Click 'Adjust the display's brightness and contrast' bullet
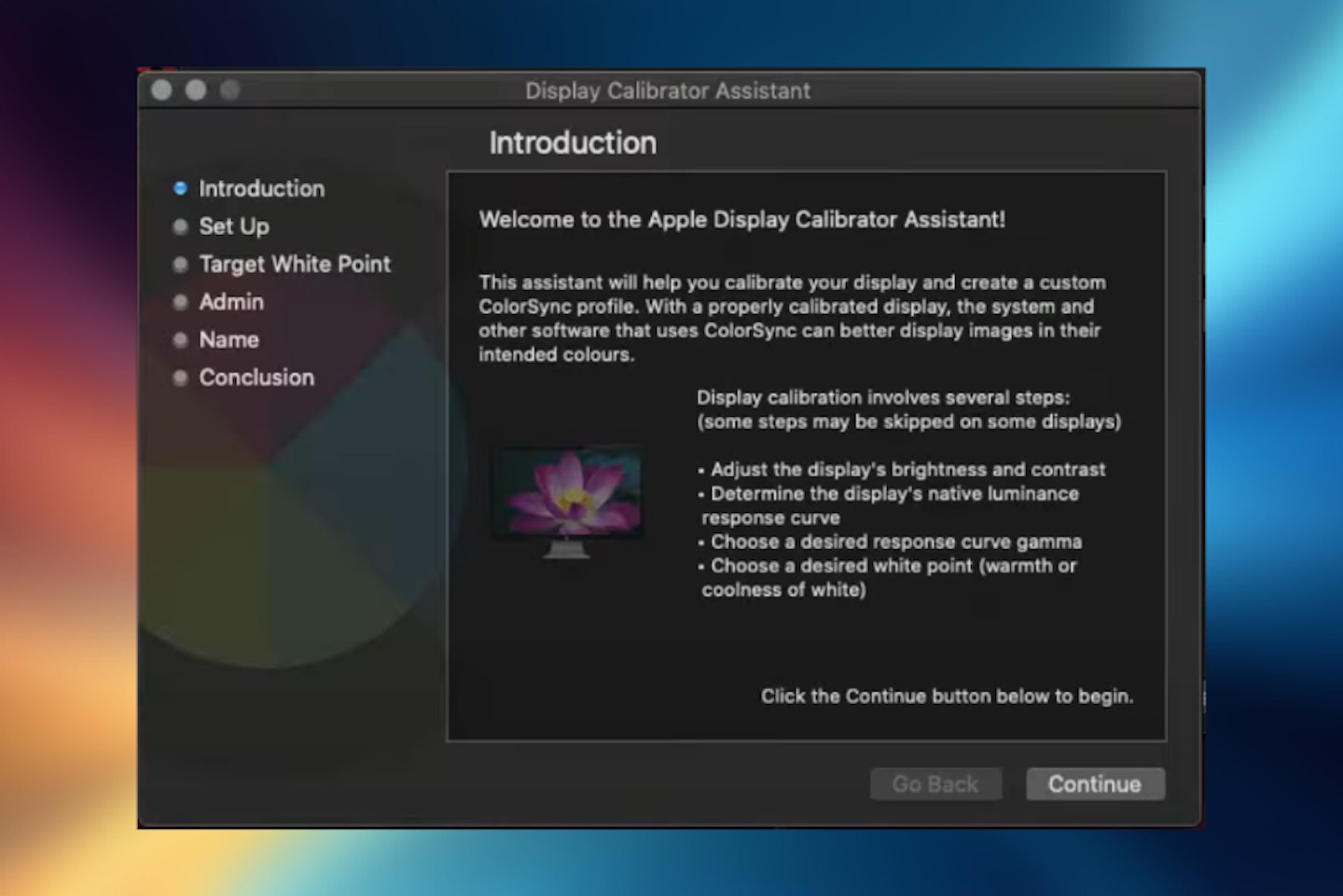1343x896 pixels. pyautogui.click(x=902, y=470)
